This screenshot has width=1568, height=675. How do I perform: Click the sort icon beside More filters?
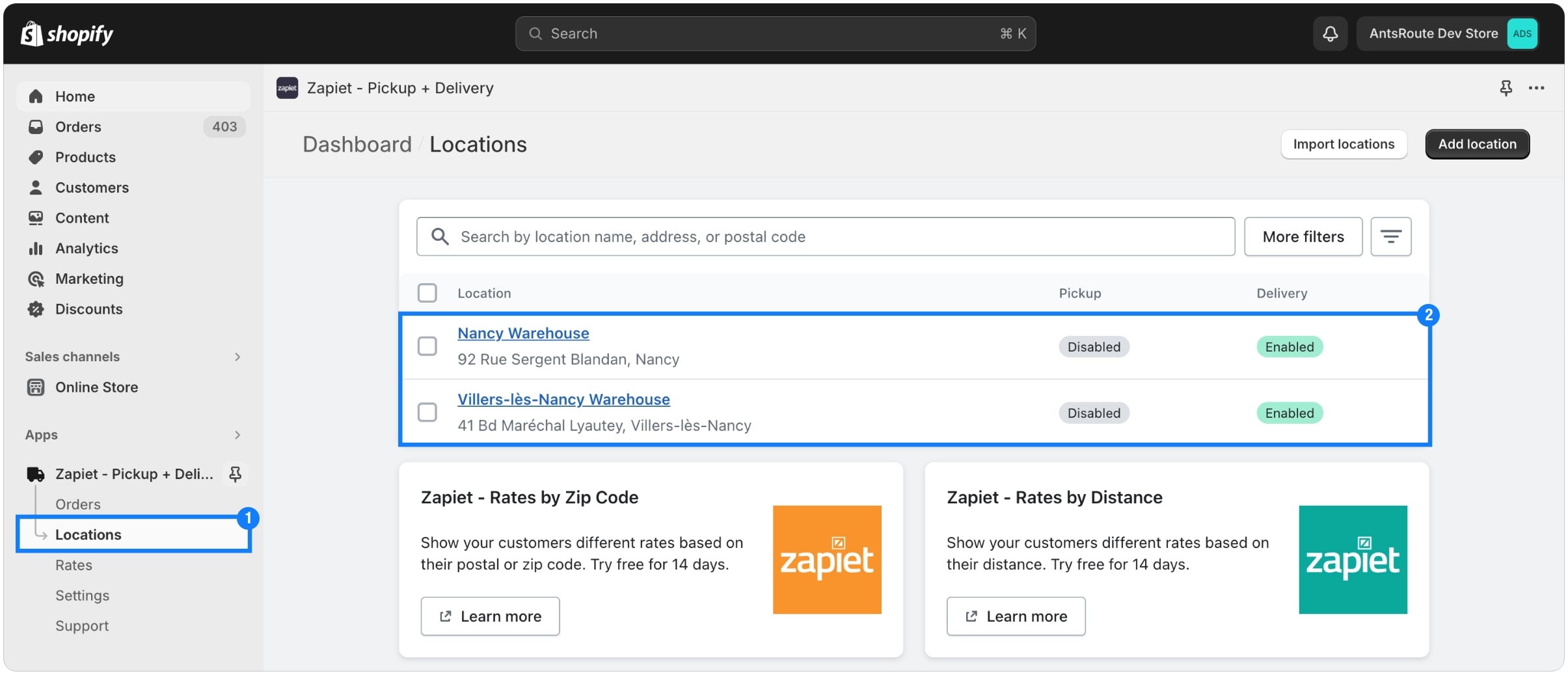pyautogui.click(x=1390, y=236)
